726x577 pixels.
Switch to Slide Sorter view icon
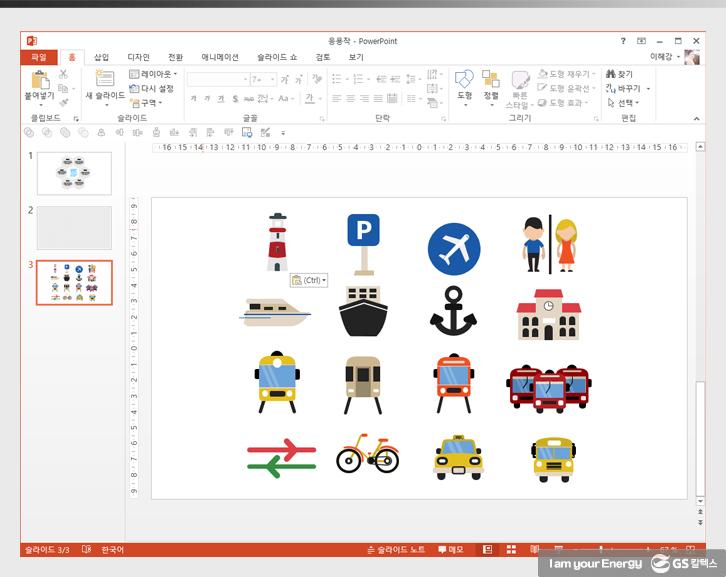pyautogui.click(x=509, y=550)
